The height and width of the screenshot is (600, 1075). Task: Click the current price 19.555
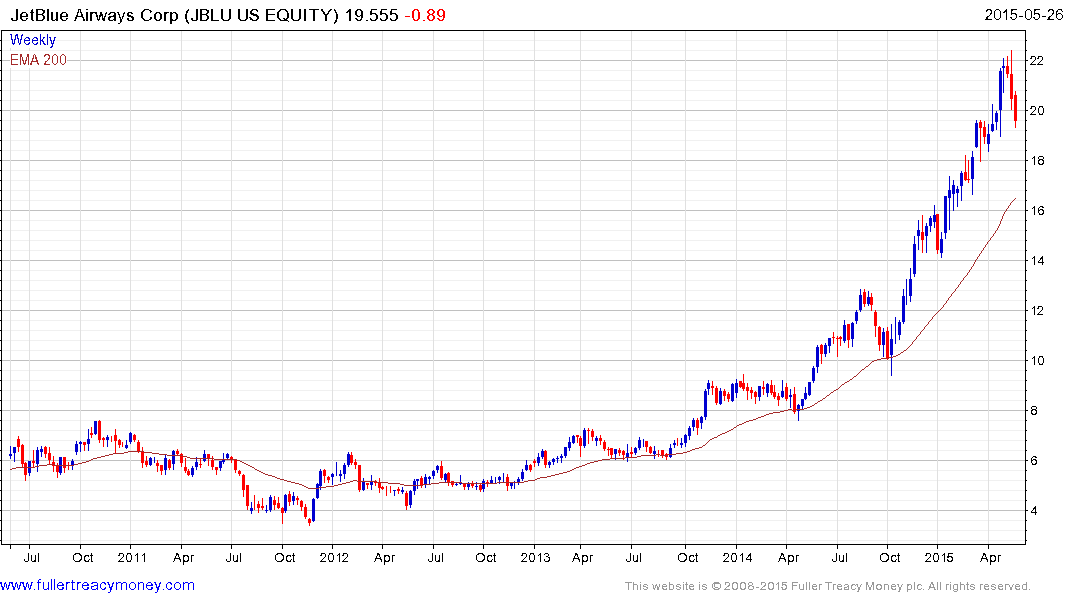click(371, 15)
